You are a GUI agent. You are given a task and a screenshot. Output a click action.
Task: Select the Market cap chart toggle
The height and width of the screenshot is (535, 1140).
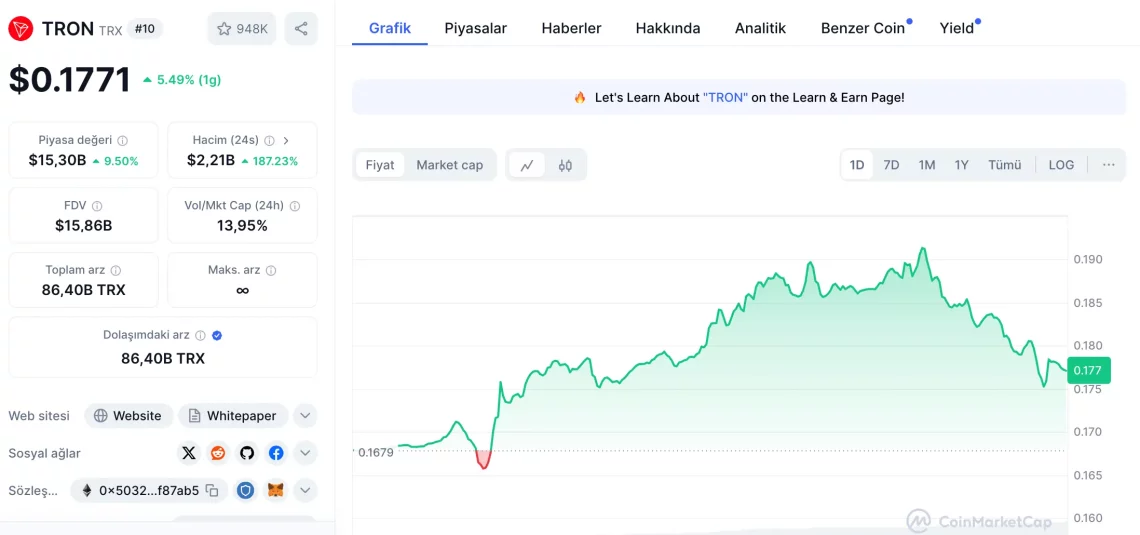pyautogui.click(x=449, y=165)
